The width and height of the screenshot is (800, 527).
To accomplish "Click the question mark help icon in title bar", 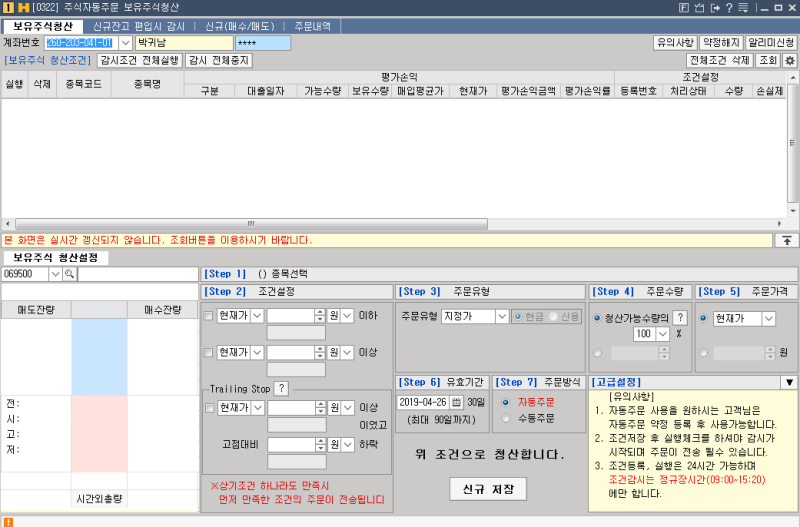I will [x=729, y=8].
